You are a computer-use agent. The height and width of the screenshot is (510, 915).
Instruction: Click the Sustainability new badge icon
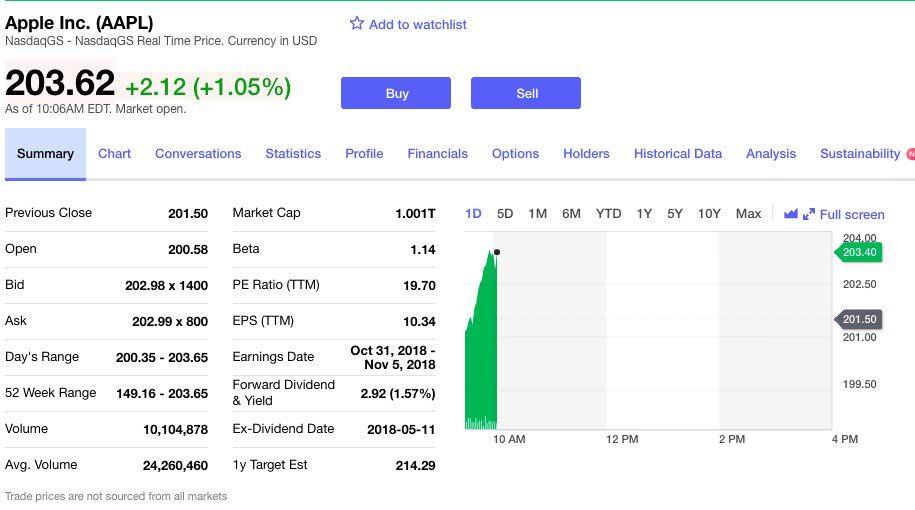point(910,154)
